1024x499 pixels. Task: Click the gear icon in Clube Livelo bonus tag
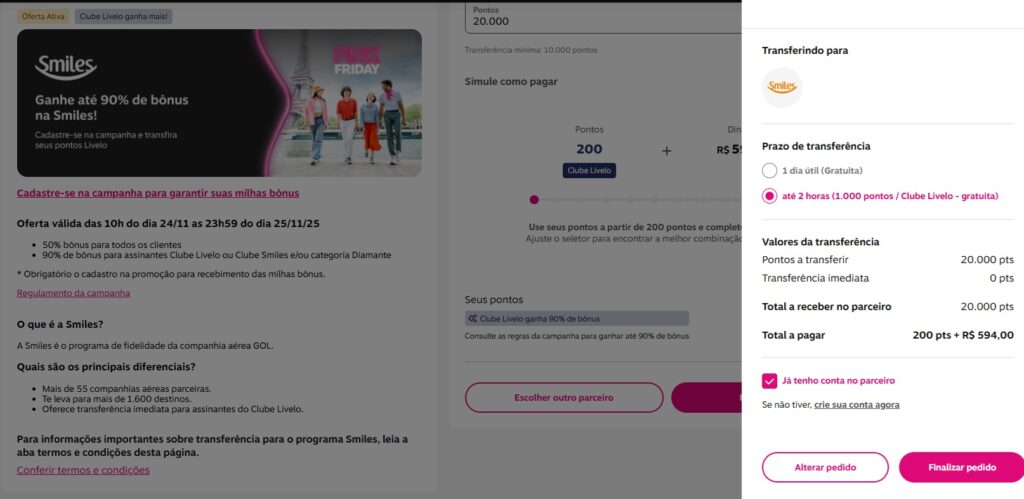pos(472,319)
